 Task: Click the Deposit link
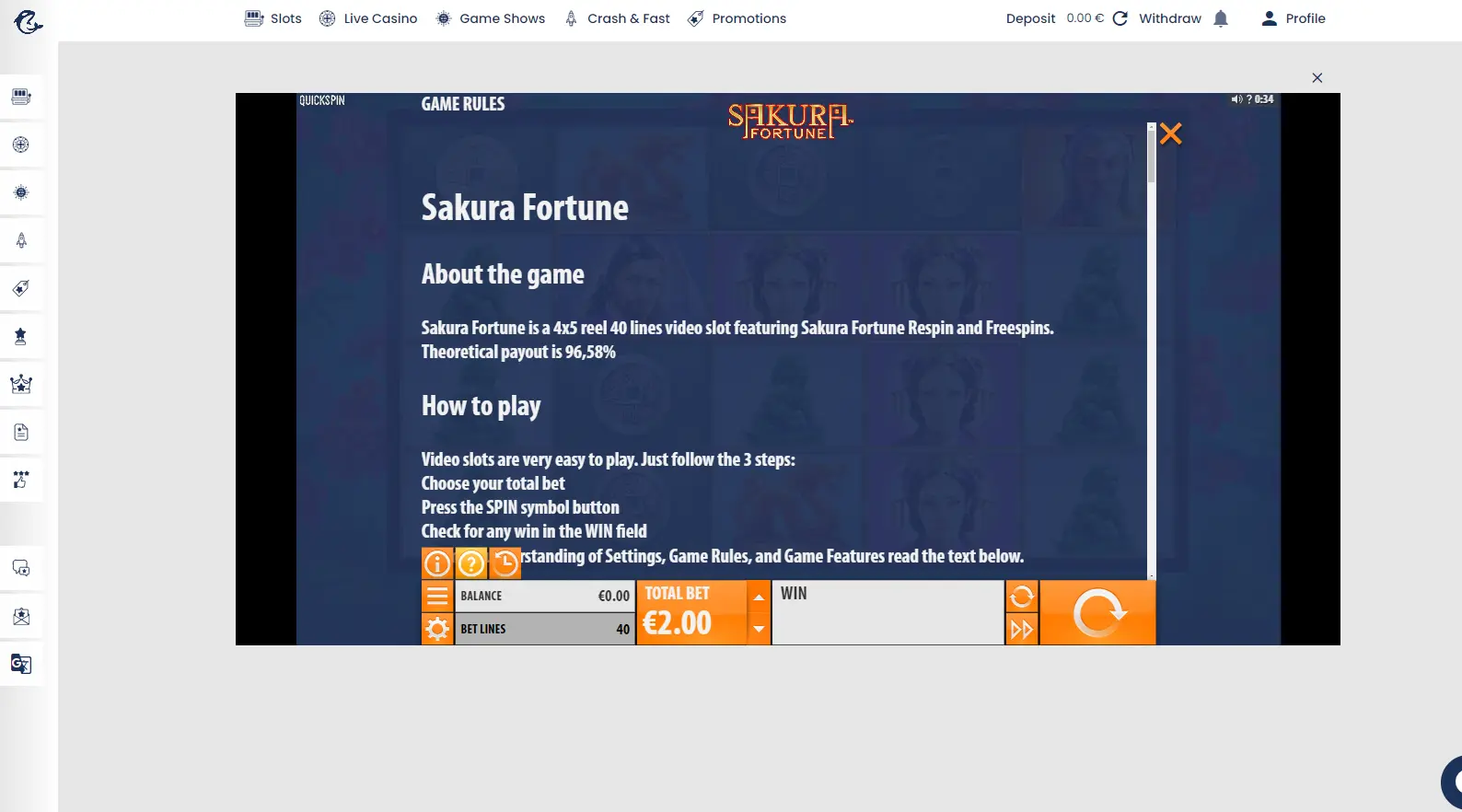[x=1030, y=18]
